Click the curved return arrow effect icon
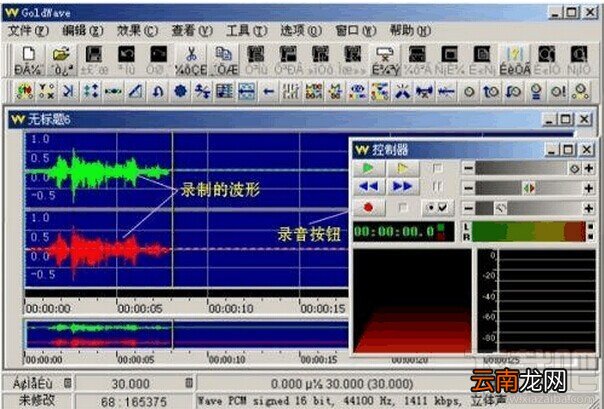The height and width of the screenshot is (409, 604). 158,92
